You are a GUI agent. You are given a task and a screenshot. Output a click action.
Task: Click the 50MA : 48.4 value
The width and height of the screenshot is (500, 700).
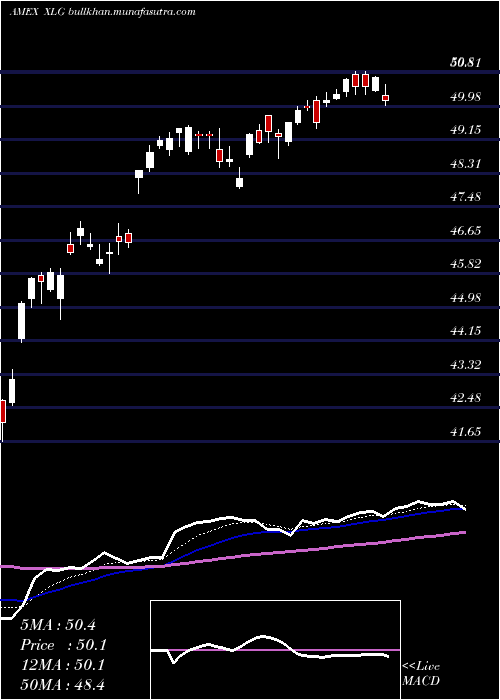click(x=62, y=685)
